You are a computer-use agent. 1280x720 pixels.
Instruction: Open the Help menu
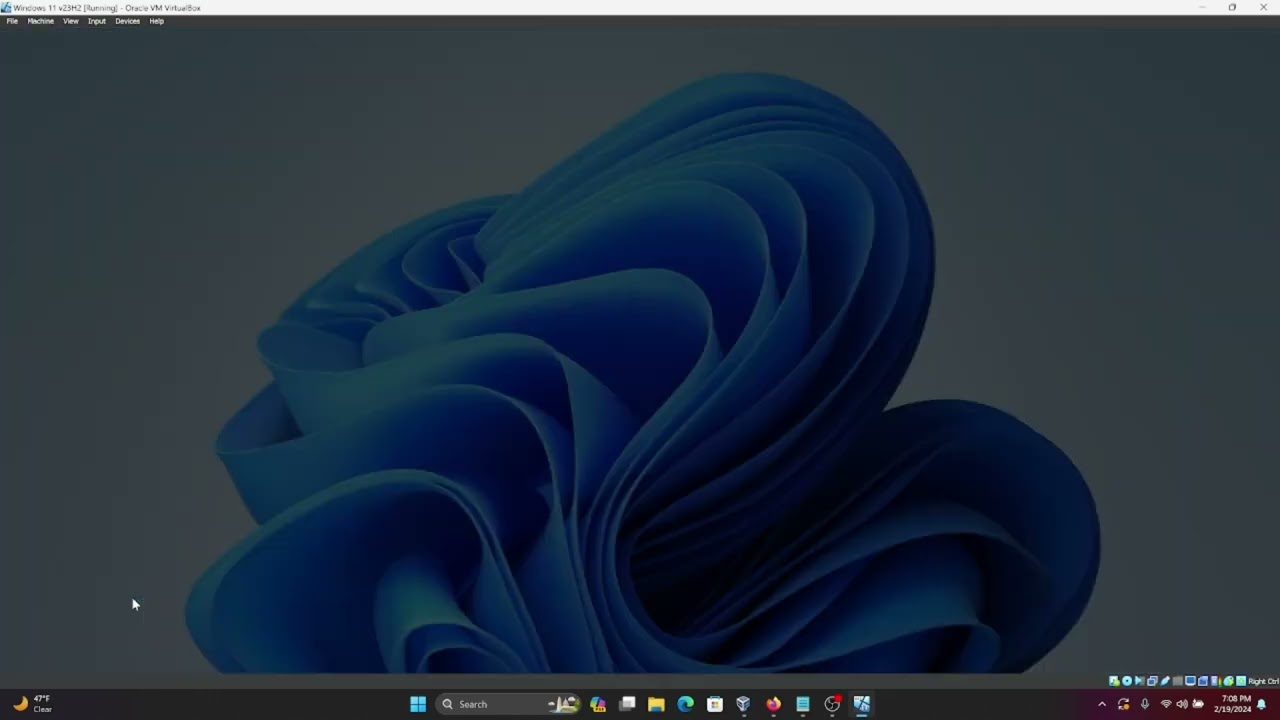[156, 21]
